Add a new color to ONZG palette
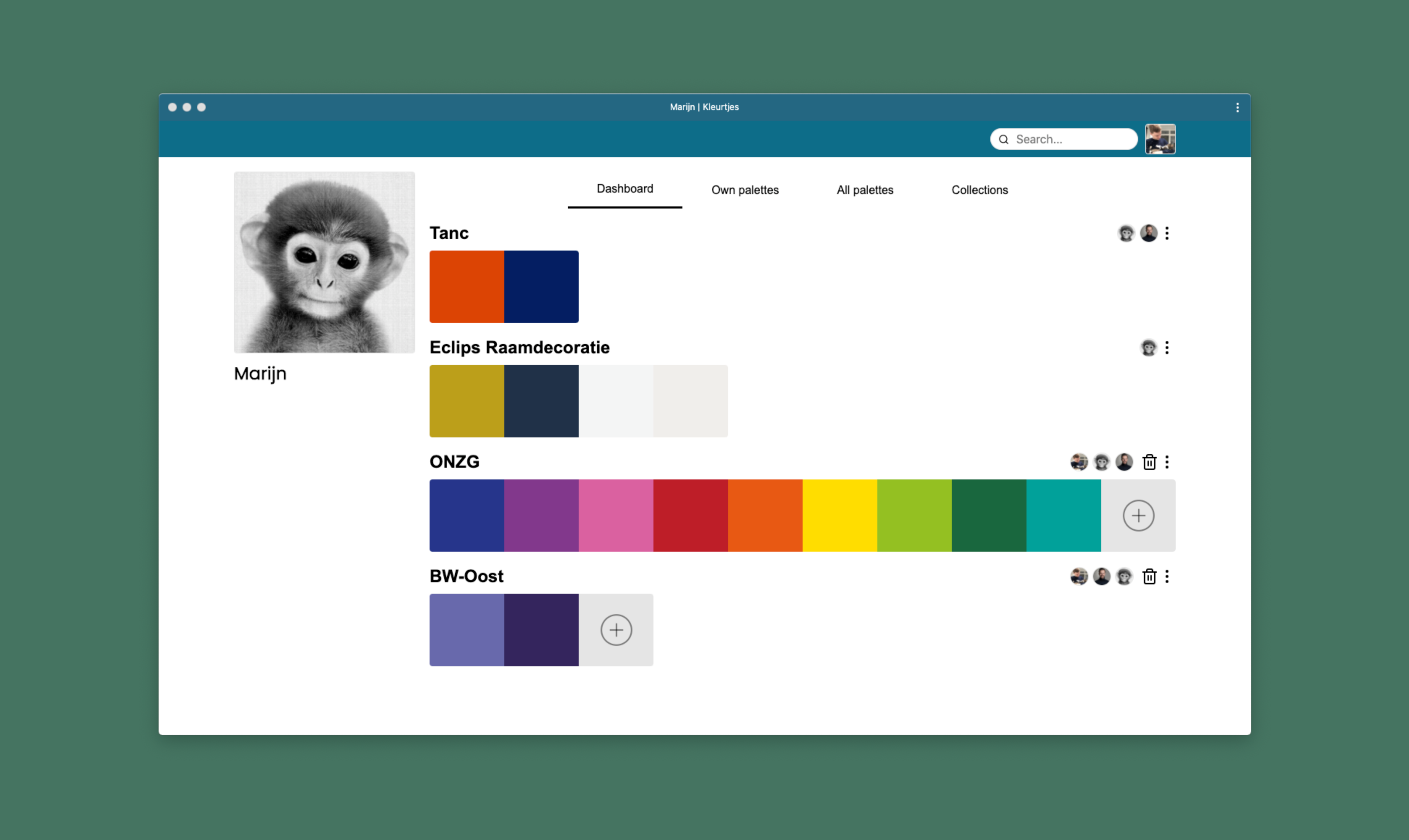The width and height of the screenshot is (1409, 840). pyautogui.click(x=1138, y=515)
